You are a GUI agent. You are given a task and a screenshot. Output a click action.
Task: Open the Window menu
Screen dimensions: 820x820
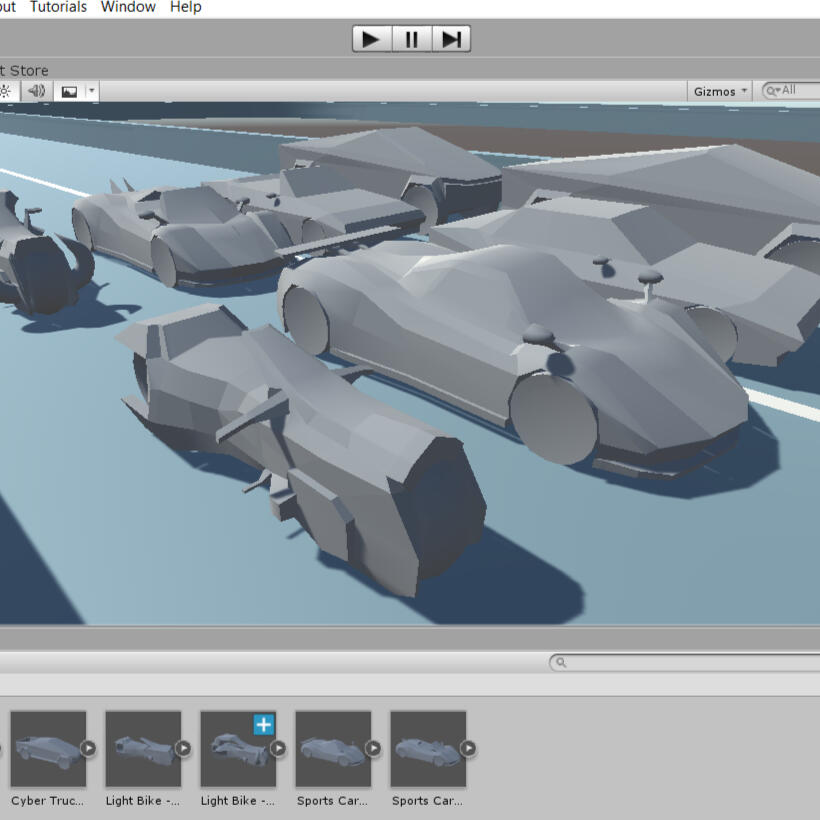(x=128, y=7)
